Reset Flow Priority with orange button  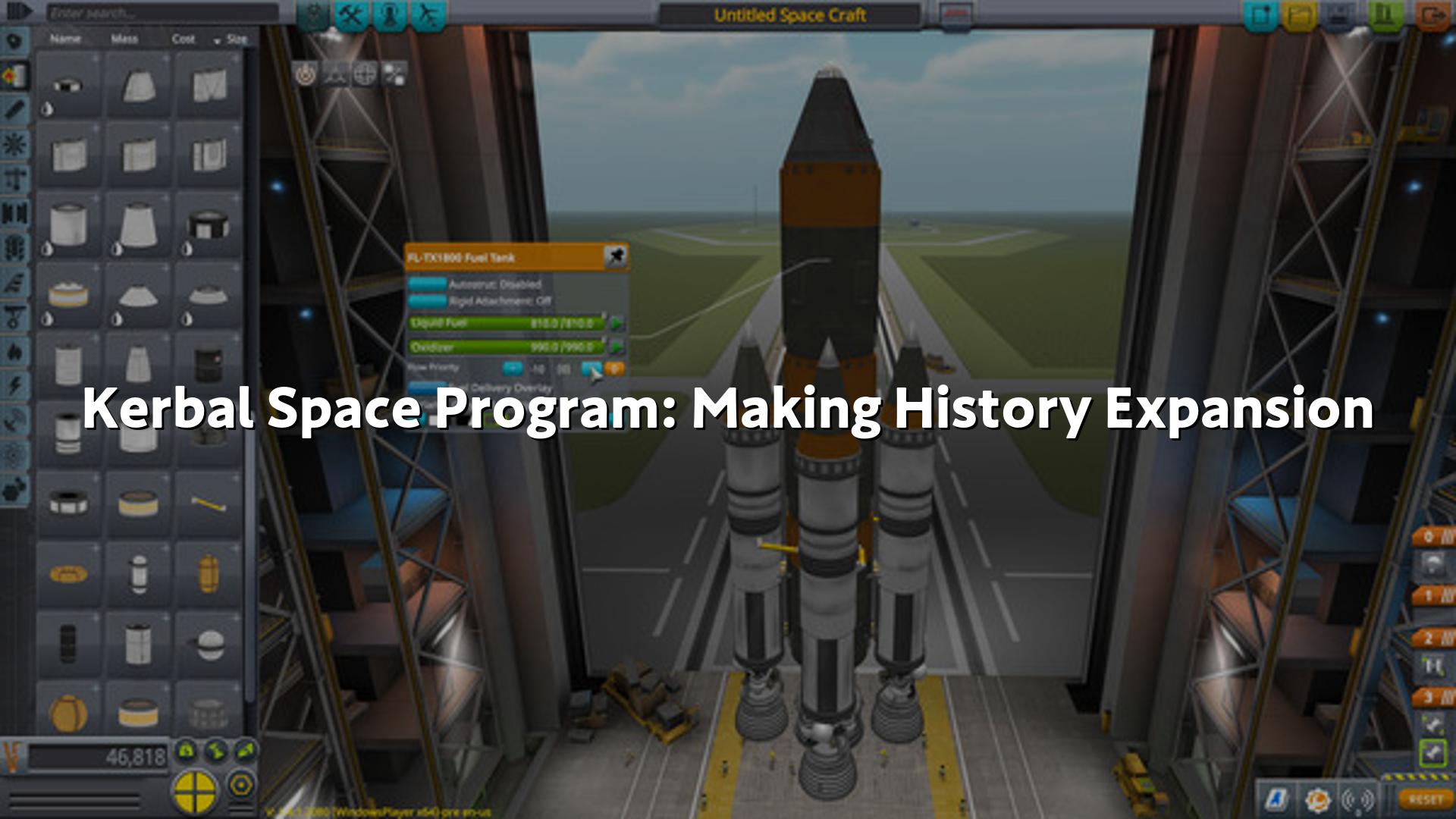point(615,369)
